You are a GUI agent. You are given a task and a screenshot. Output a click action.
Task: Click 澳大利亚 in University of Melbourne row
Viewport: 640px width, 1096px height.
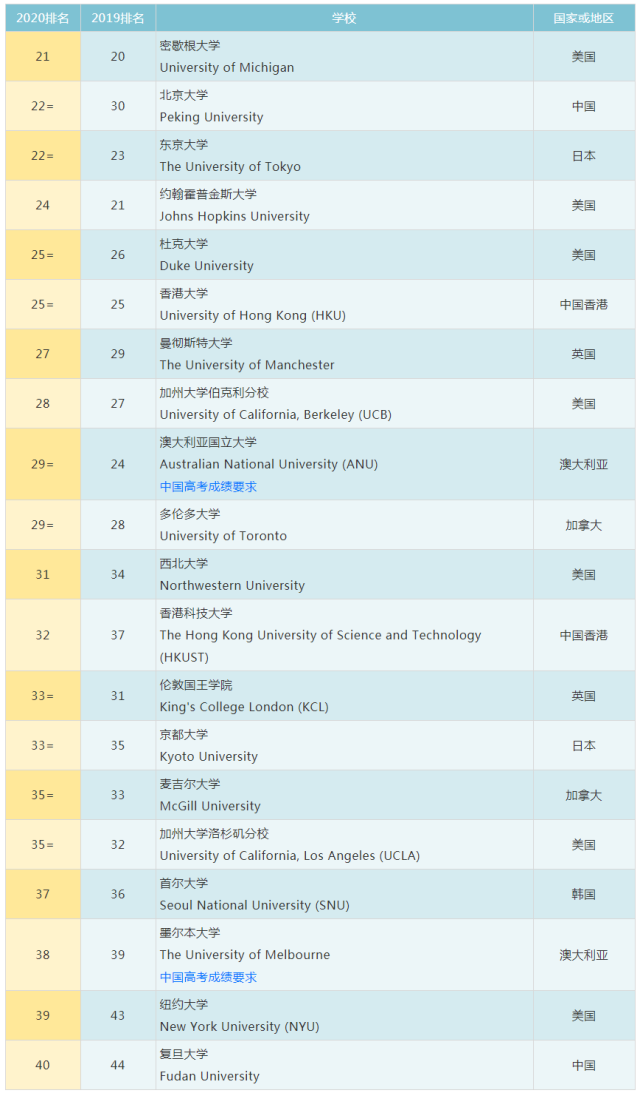tap(584, 955)
